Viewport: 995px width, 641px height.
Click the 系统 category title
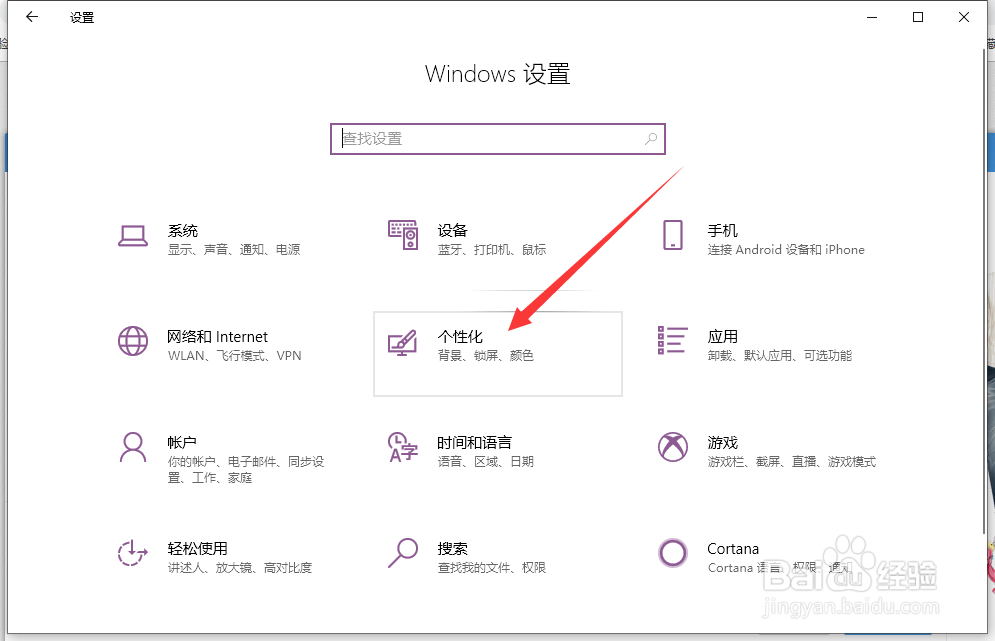click(183, 230)
